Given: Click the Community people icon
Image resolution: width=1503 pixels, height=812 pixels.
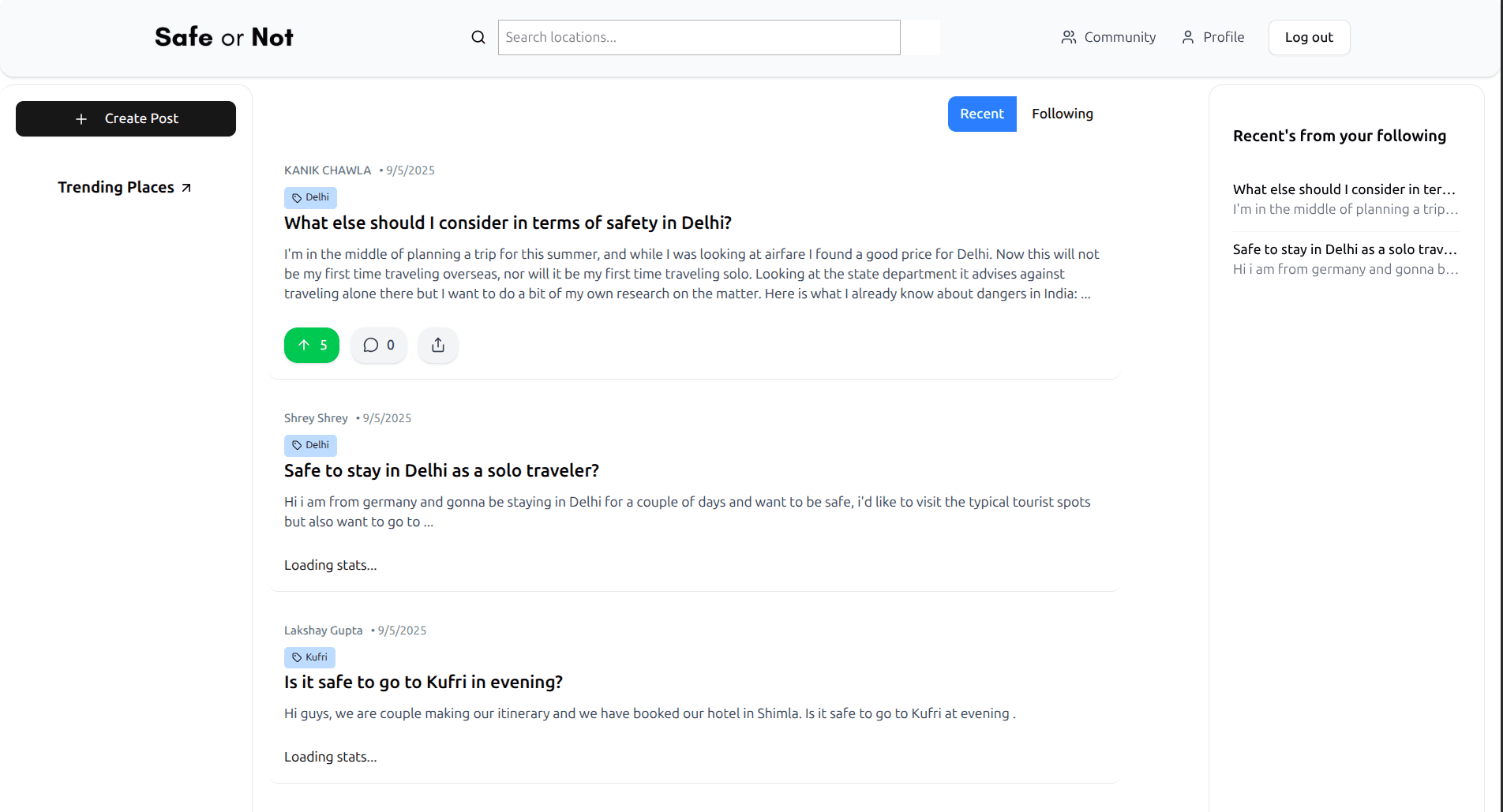Looking at the screenshot, I should click(1069, 37).
